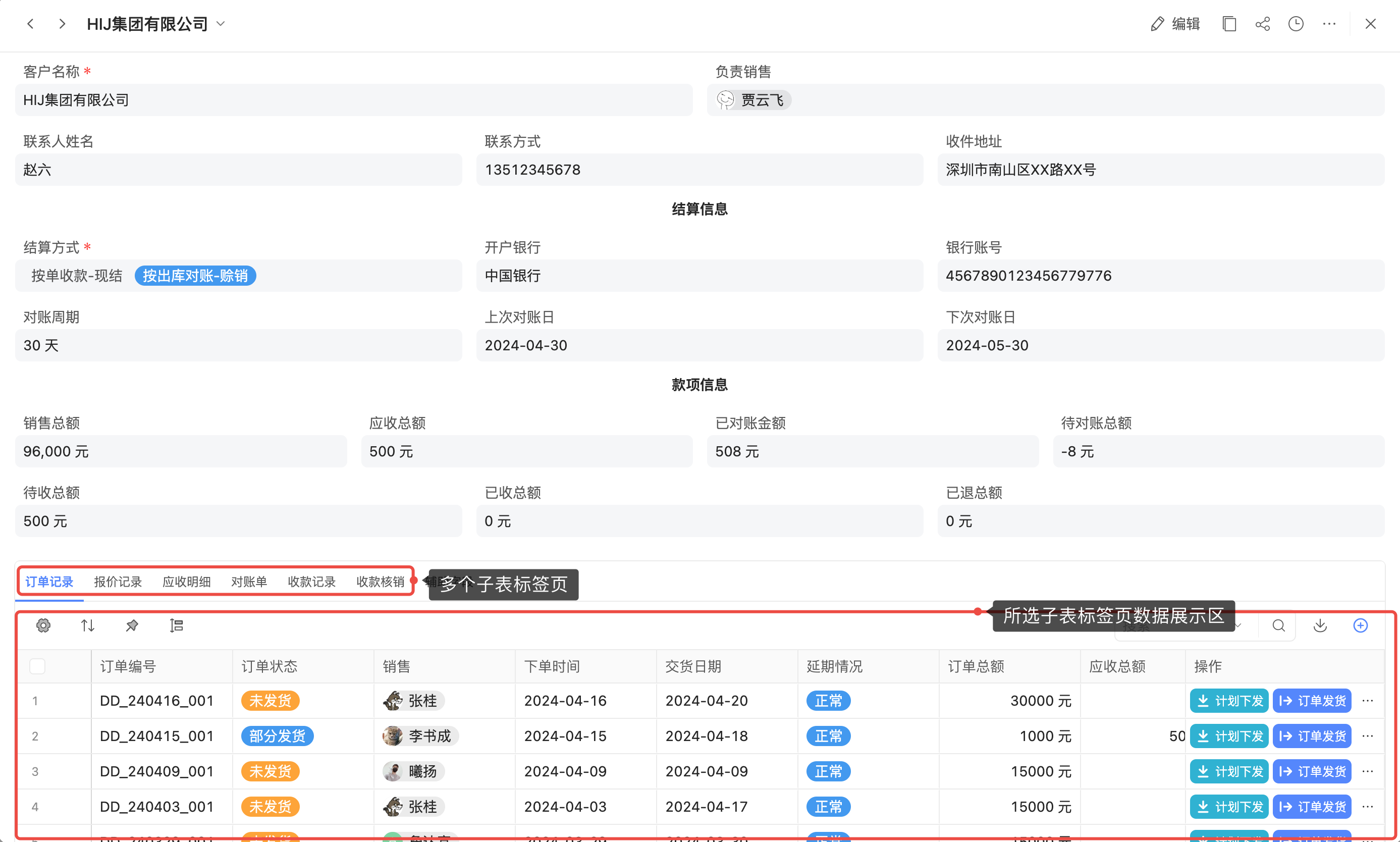Open more actions for DD_240403_001 row
1400x842 pixels.
coord(1368,806)
